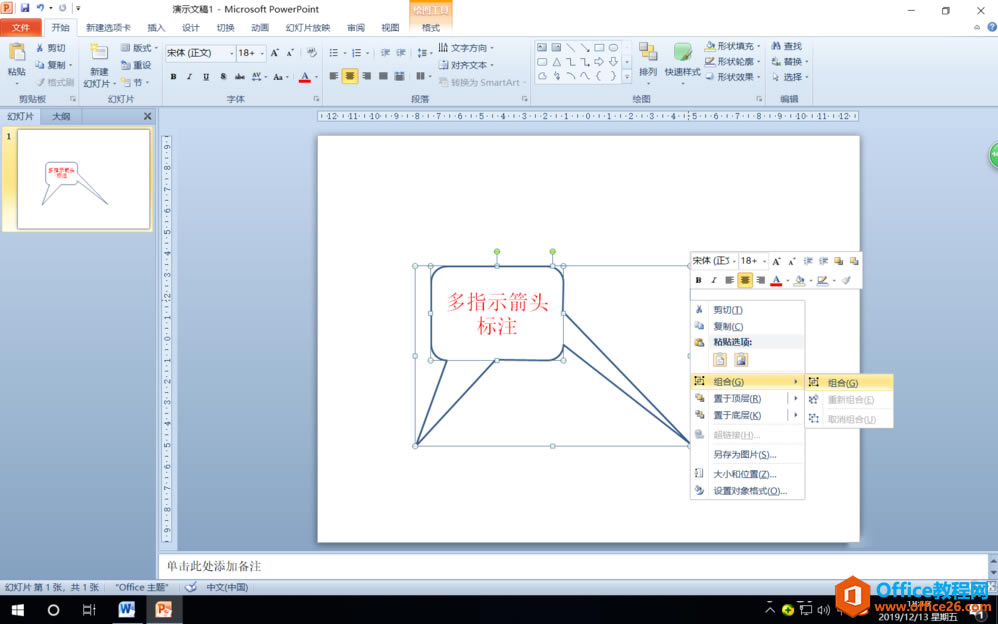Image resolution: width=998 pixels, height=624 pixels.
Task: Select the arrow shape in the drawing gallery
Action: [x=599, y=61]
